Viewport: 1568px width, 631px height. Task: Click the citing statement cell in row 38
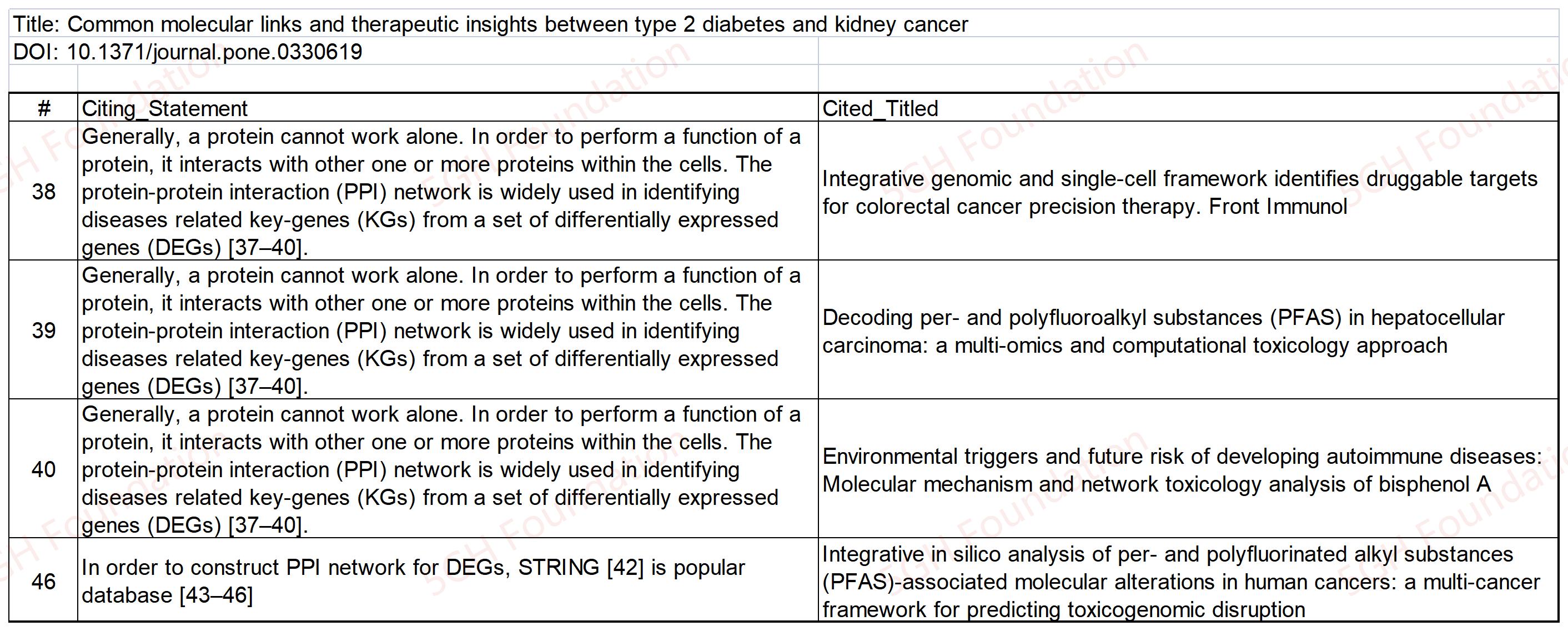448,192
